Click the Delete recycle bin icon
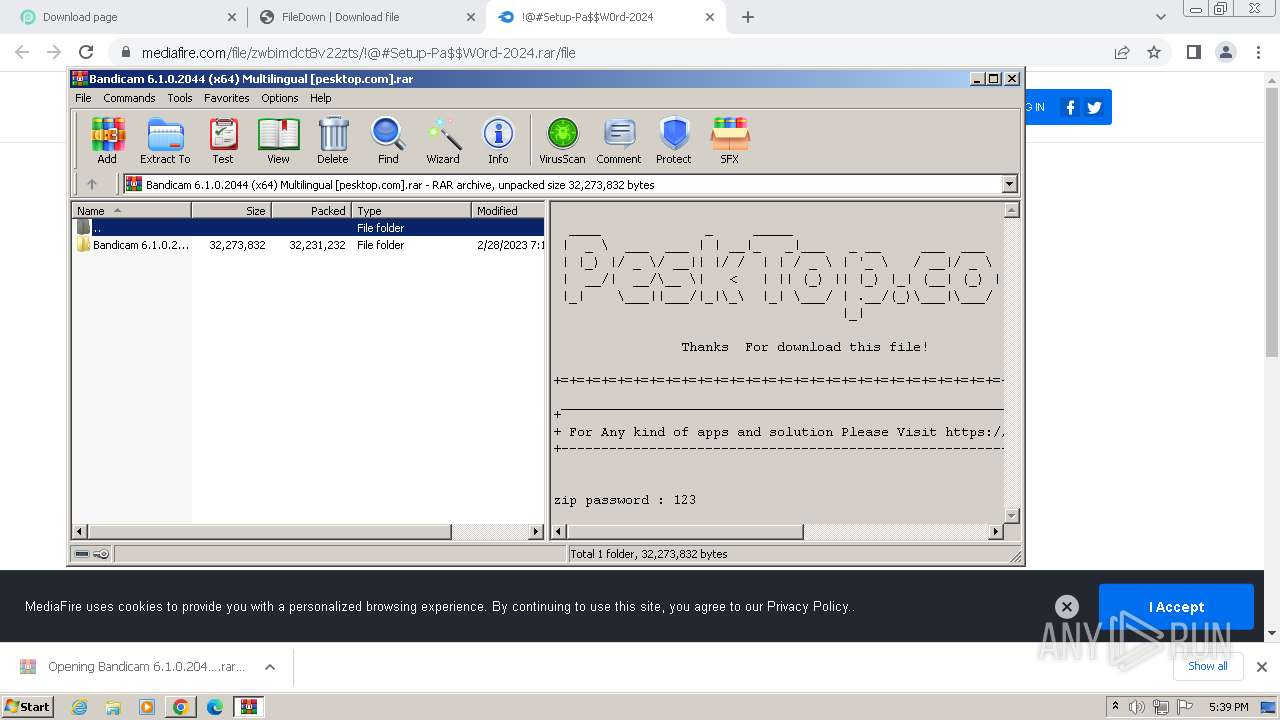 pyautogui.click(x=333, y=140)
